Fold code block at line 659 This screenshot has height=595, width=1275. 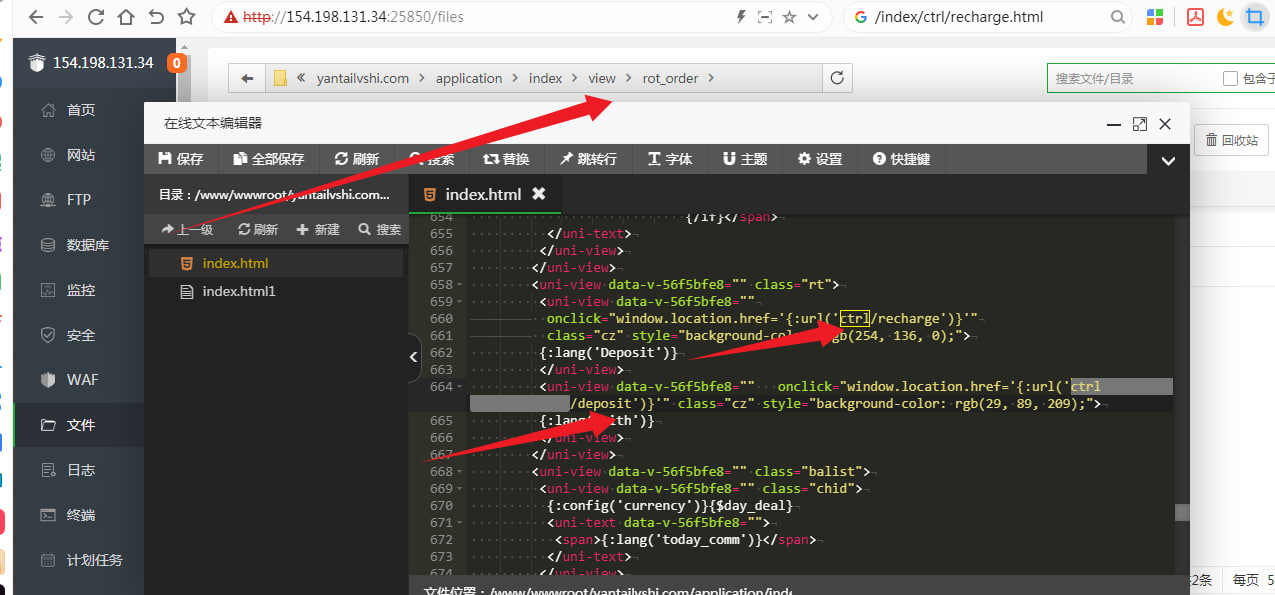[461, 302]
